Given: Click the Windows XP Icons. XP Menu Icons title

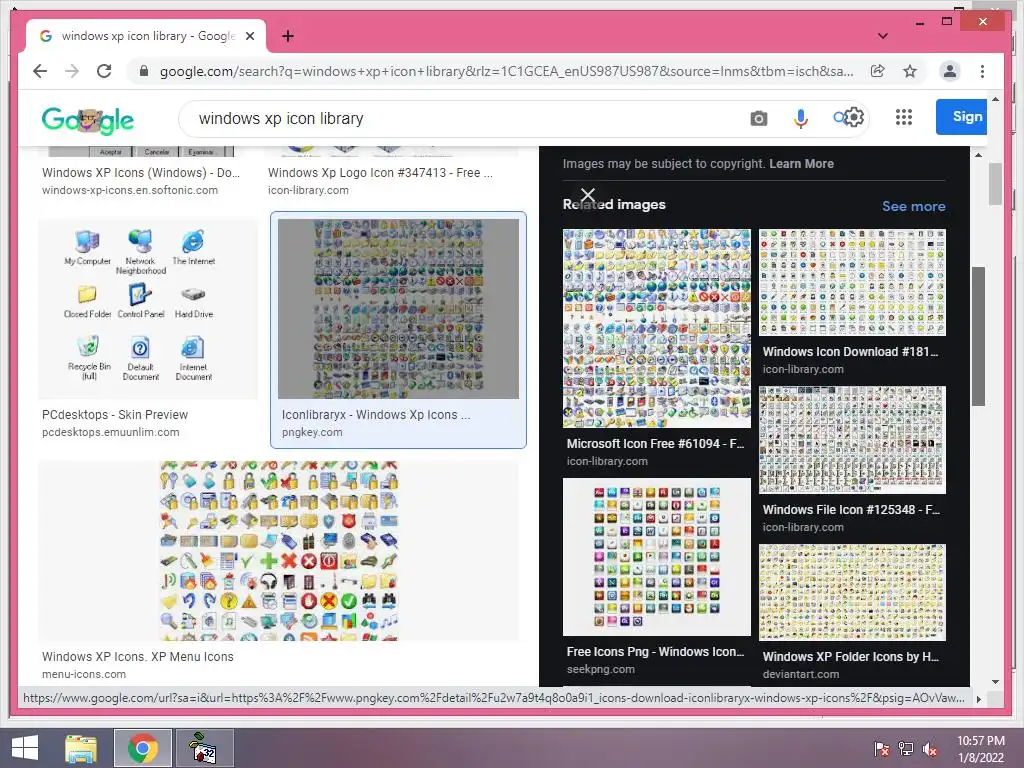Looking at the screenshot, I should pos(138,656).
